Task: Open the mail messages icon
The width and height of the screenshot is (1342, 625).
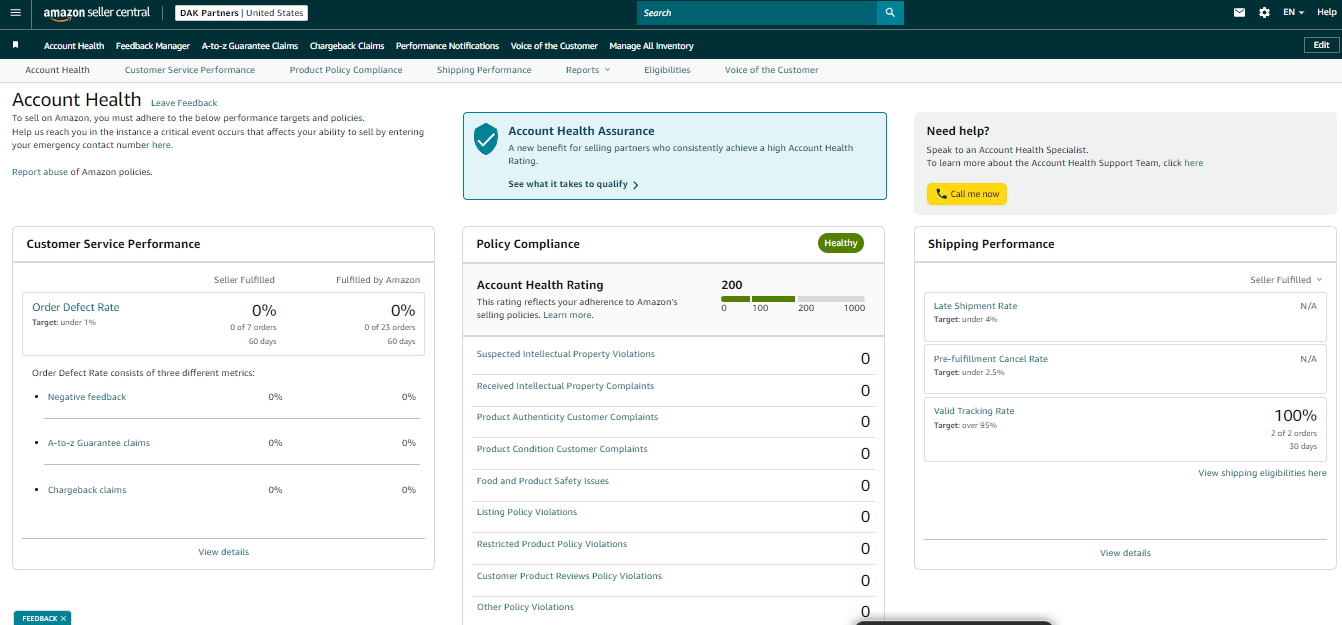Action: [x=1240, y=13]
